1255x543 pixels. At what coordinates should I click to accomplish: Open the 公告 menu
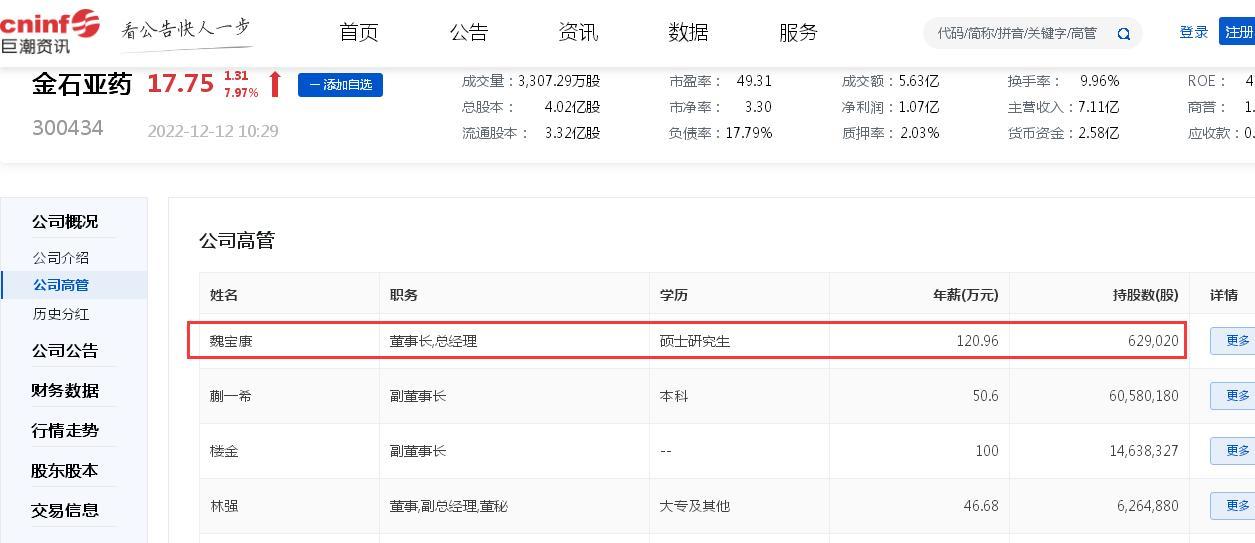(469, 32)
